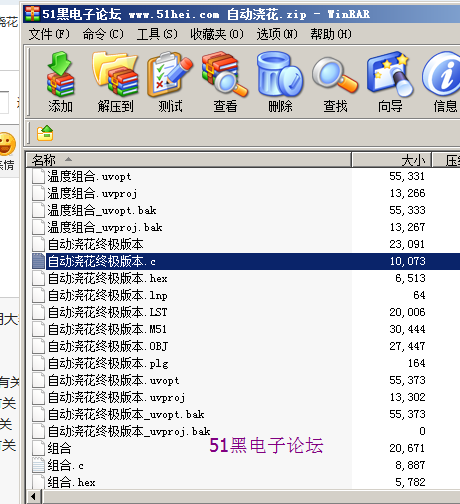Open the 收藏夹(O) menu

(217, 34)
